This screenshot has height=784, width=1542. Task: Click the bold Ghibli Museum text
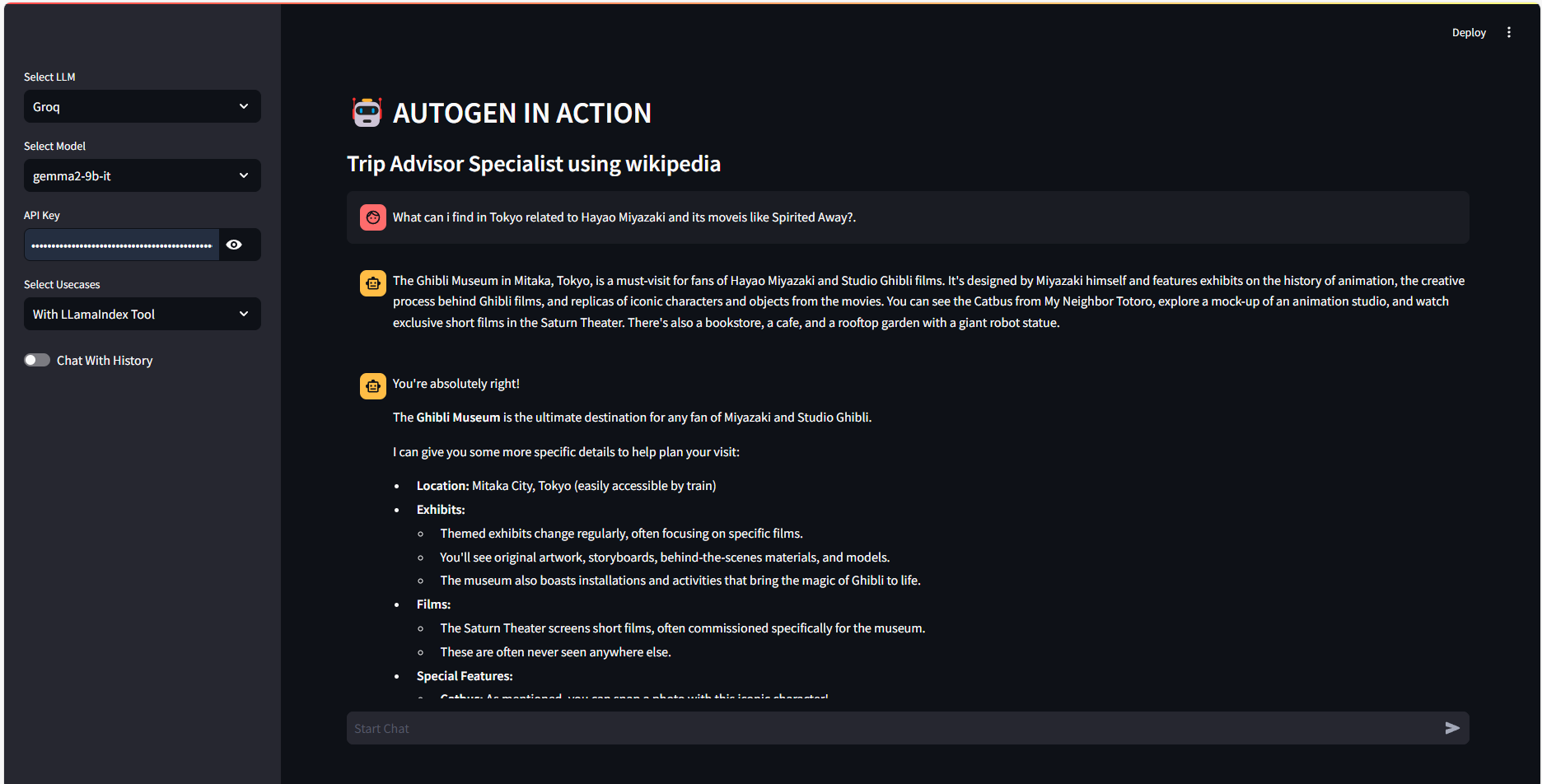tap(458, 418)
